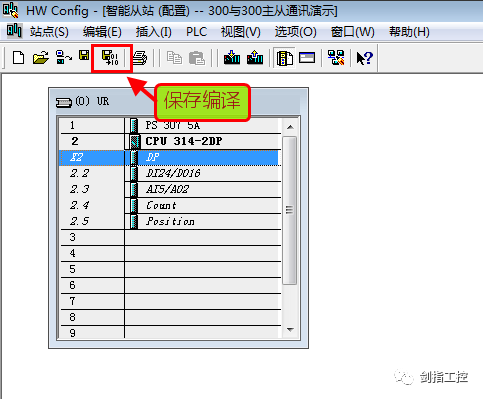Select the CPU 314-2DP row
Screen dimensions: 483x399
pos(170,141)
